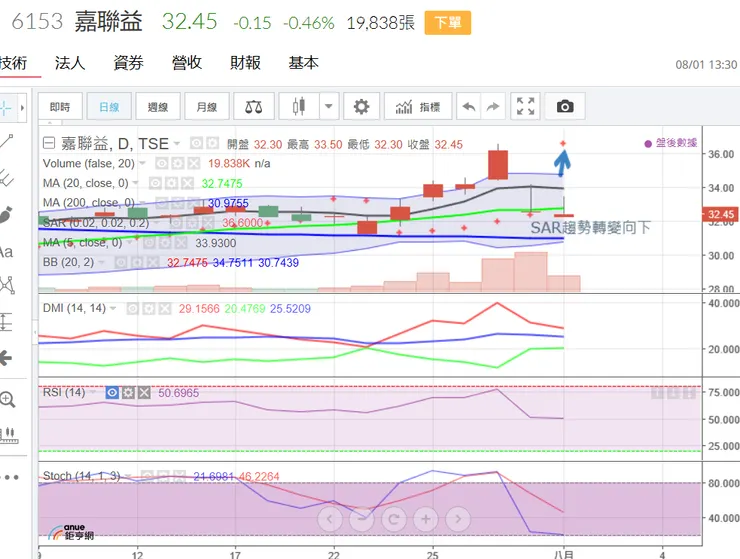The width and height of the screenshot is (740, 559).
Task: Select the brush drawing tool
Action: (x=5, y=215)
